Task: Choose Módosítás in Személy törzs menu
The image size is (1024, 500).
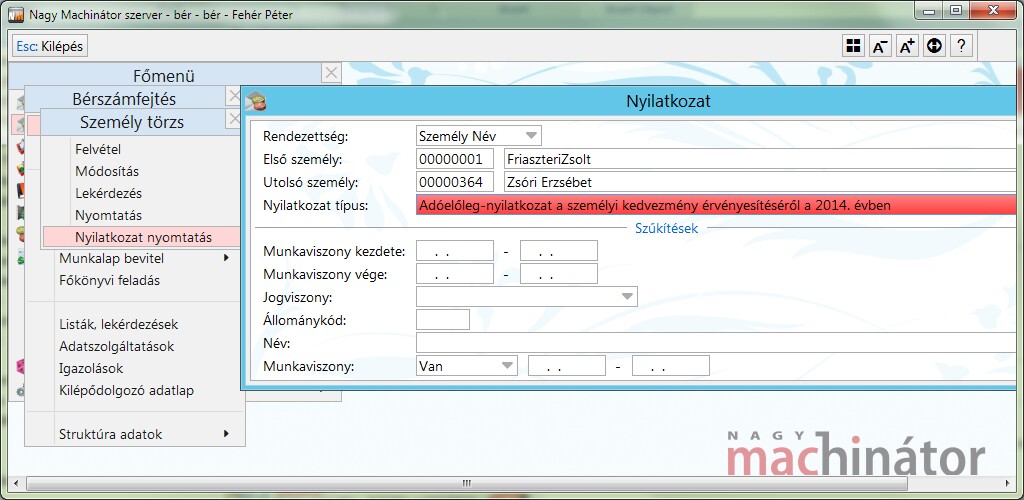Action: click(107, 171)
